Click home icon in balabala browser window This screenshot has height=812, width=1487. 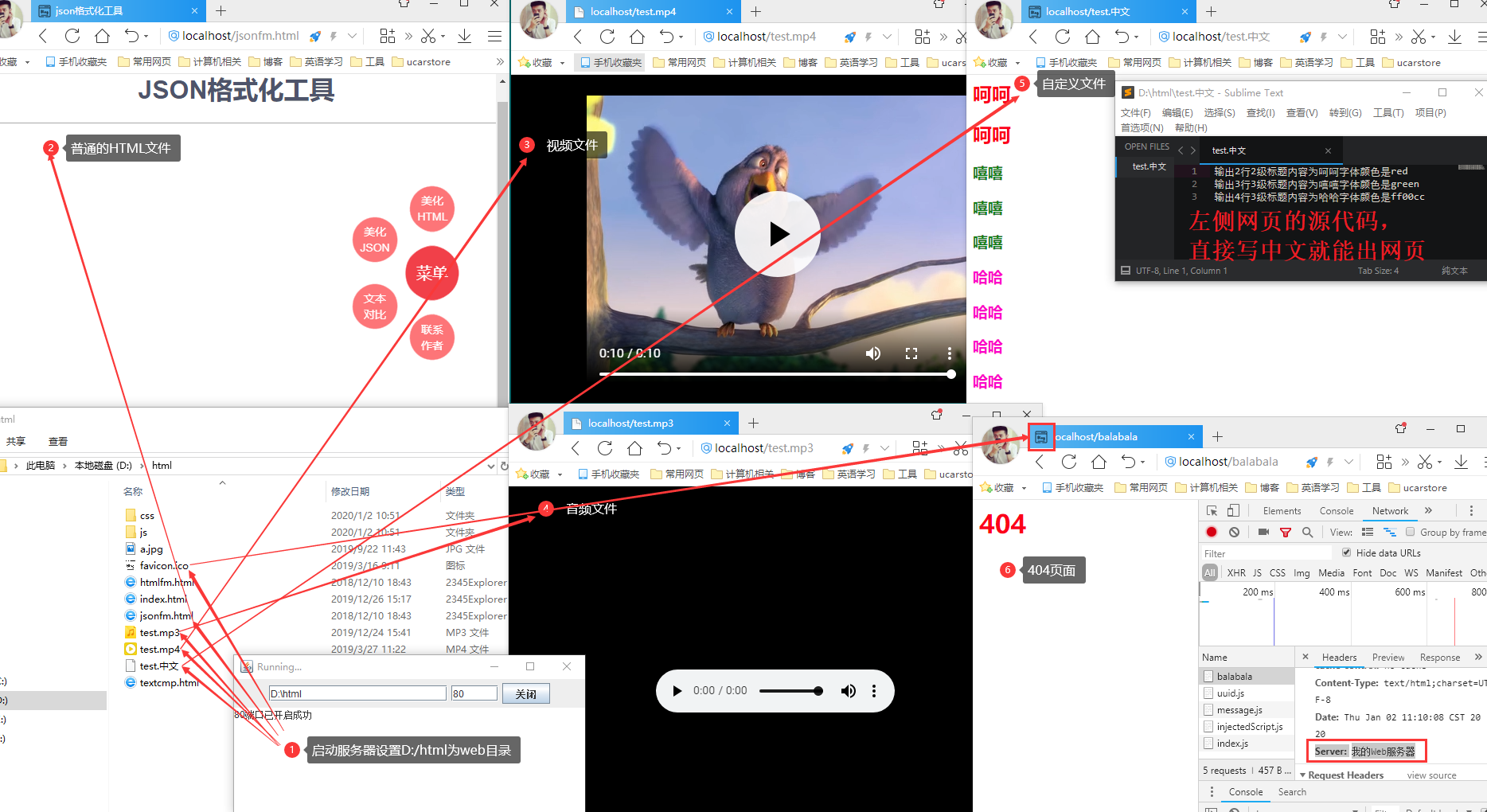point(1099,462)
